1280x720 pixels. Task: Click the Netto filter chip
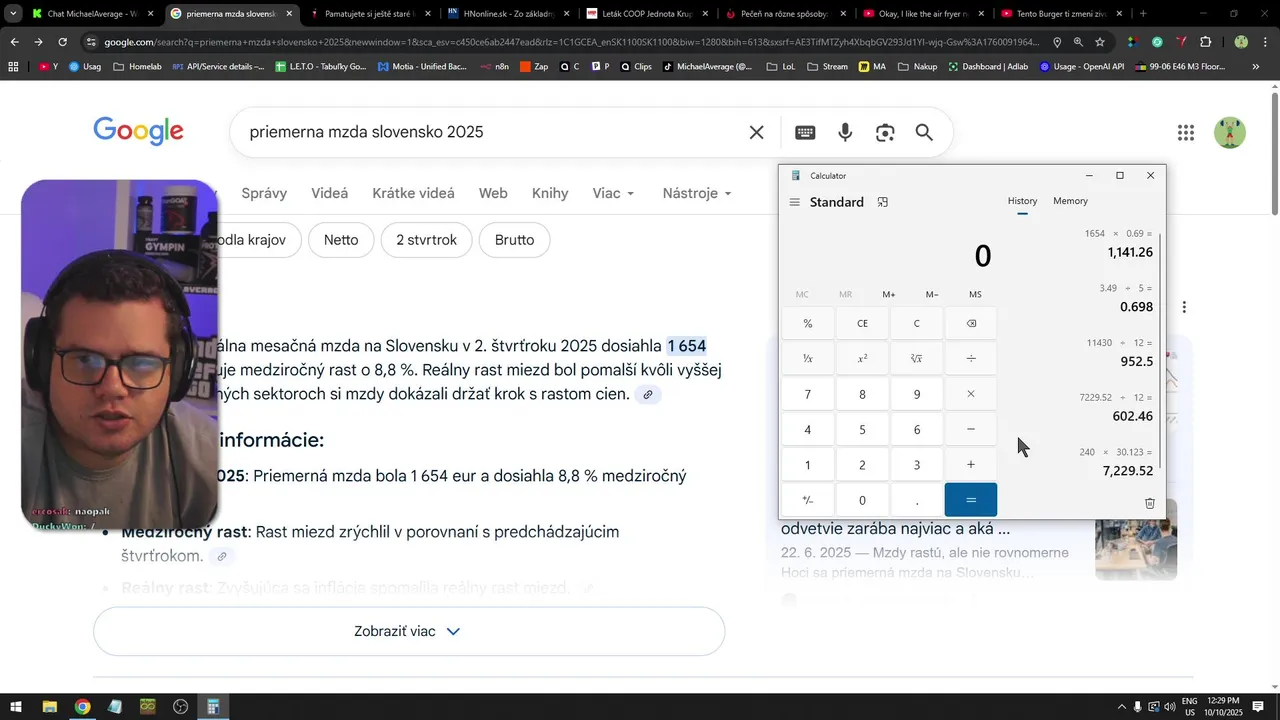(341, 240)
